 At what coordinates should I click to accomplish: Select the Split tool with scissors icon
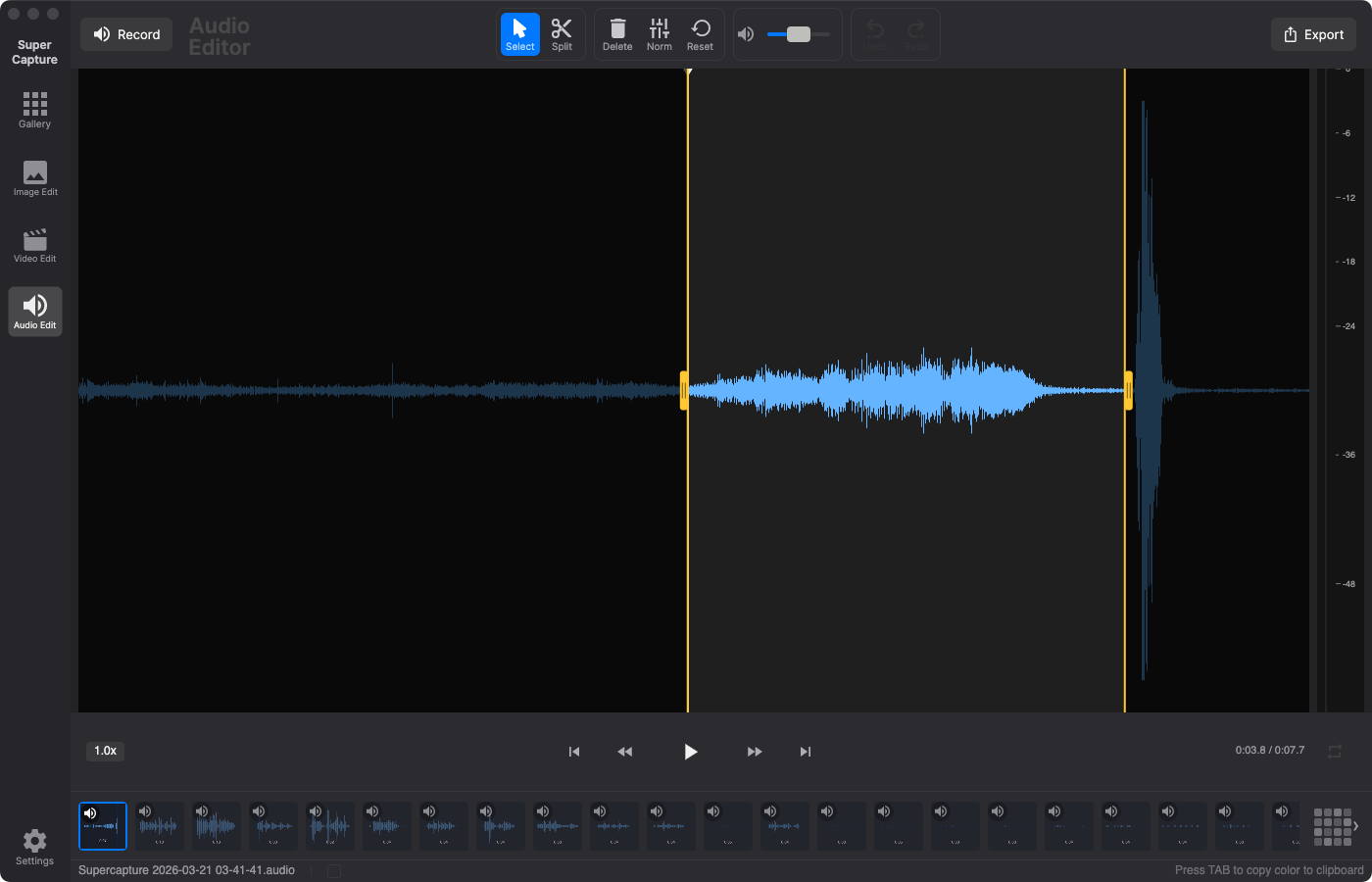562,33
